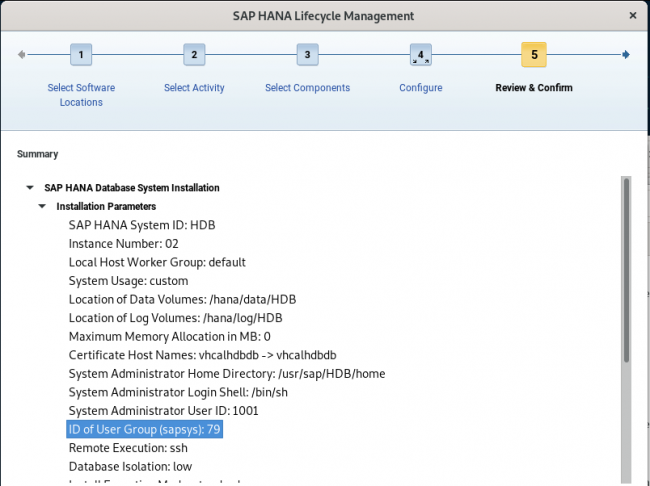650x486 pixels.
Task: Collapse SAP HANA Database System Installation node
Action: coord(30,188)
